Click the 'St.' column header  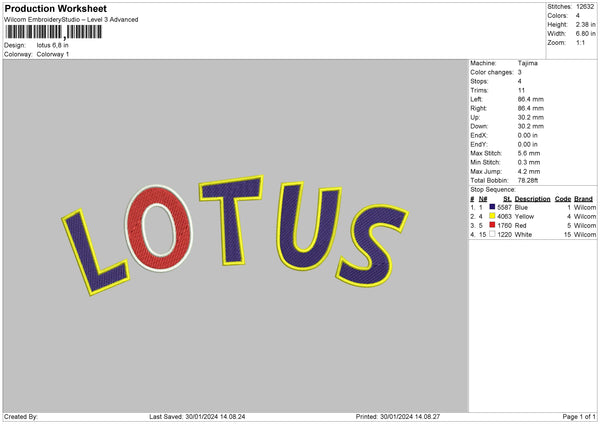pos(507,199)
